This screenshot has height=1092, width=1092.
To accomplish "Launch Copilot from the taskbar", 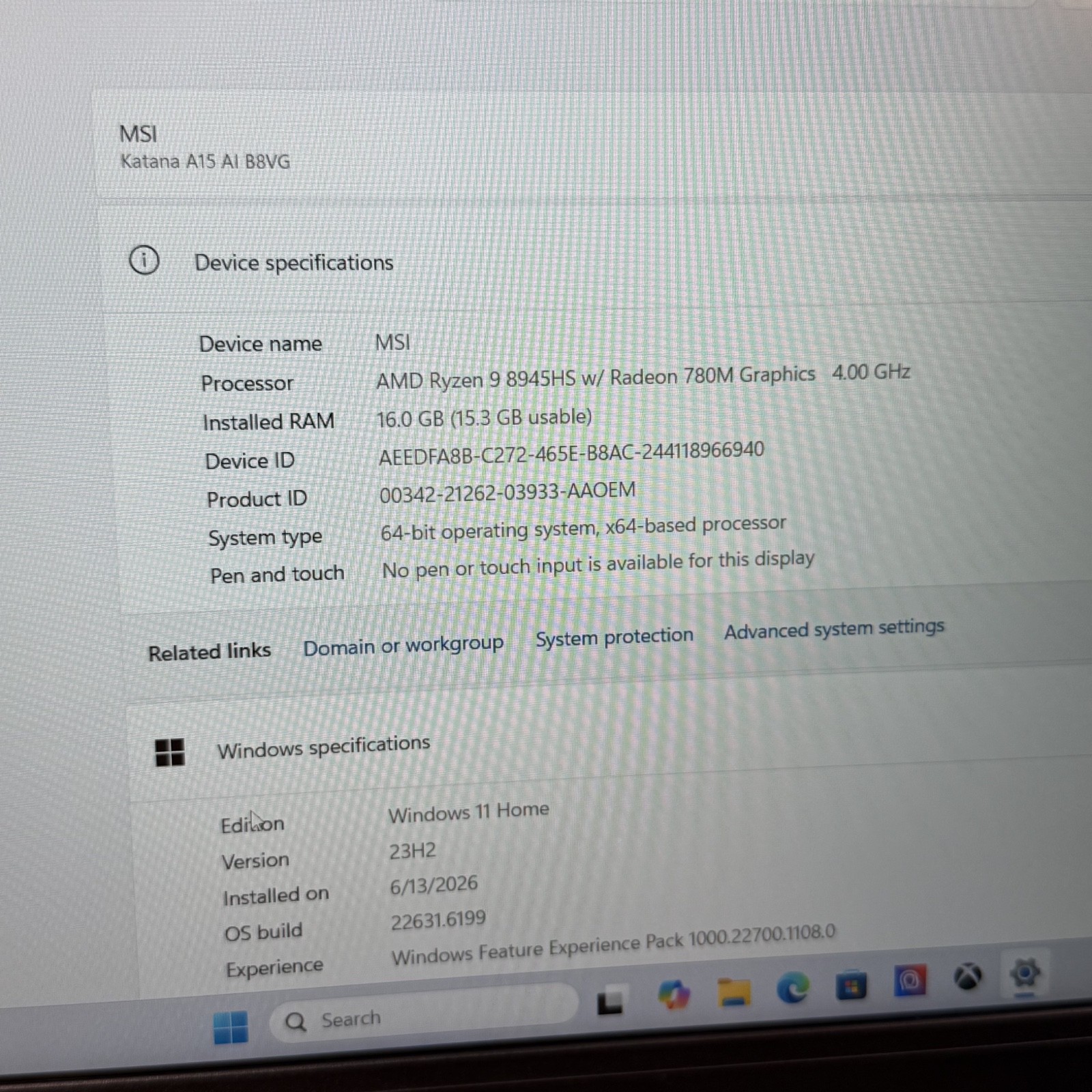I will click(673, 994).
